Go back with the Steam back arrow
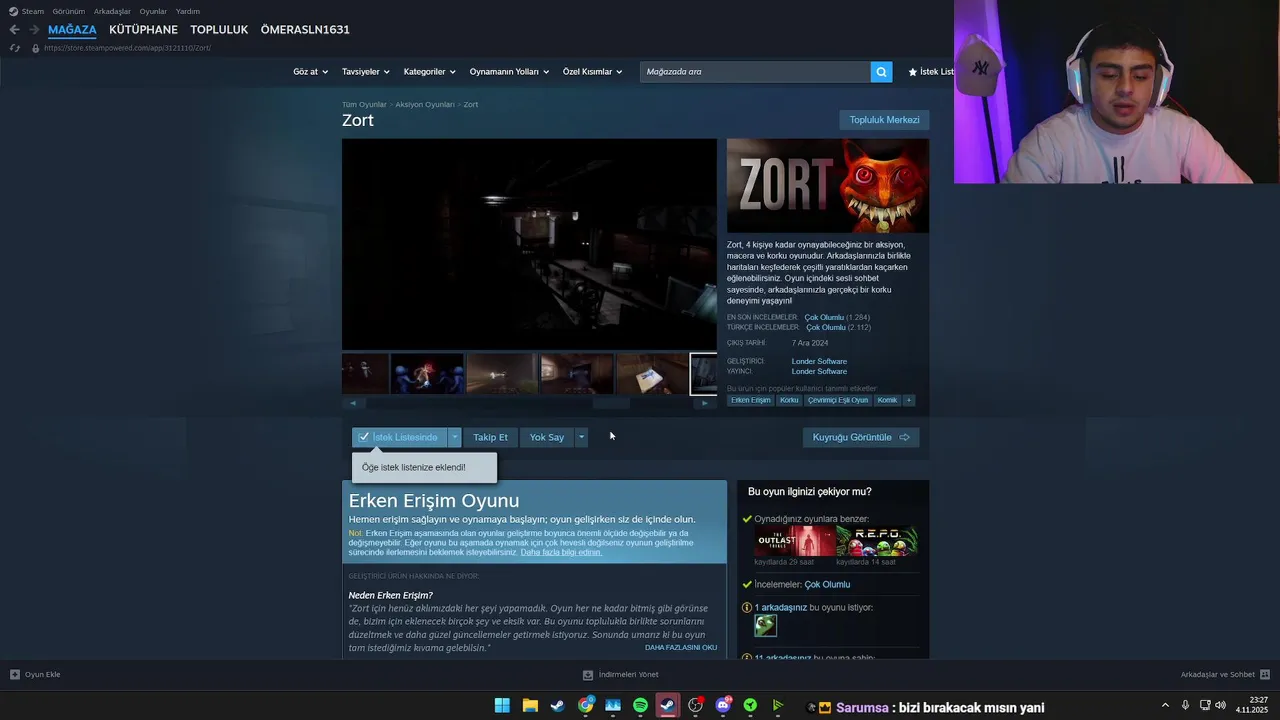This screenshot has height=720, width=1280. 14,30
